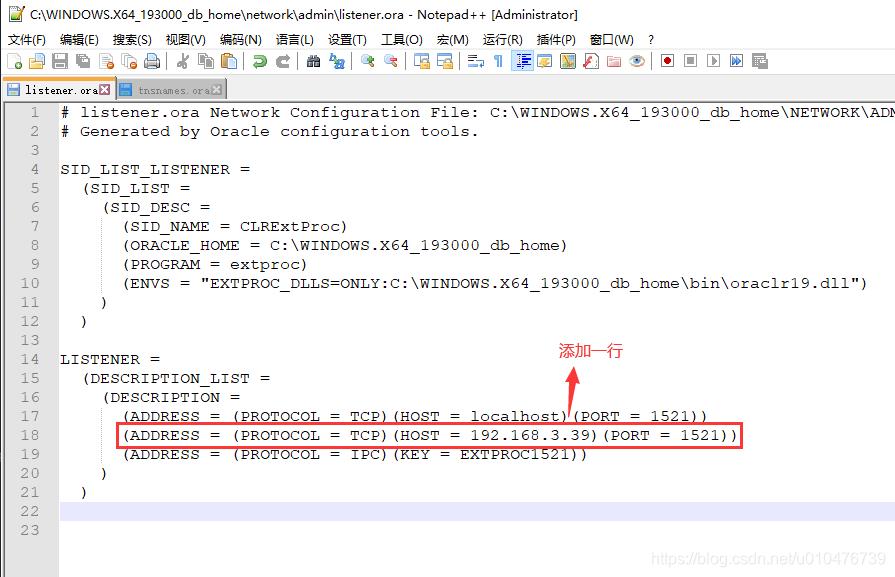Undo with the green arrow icon
The image size is (895, 577).
(260, 61)
